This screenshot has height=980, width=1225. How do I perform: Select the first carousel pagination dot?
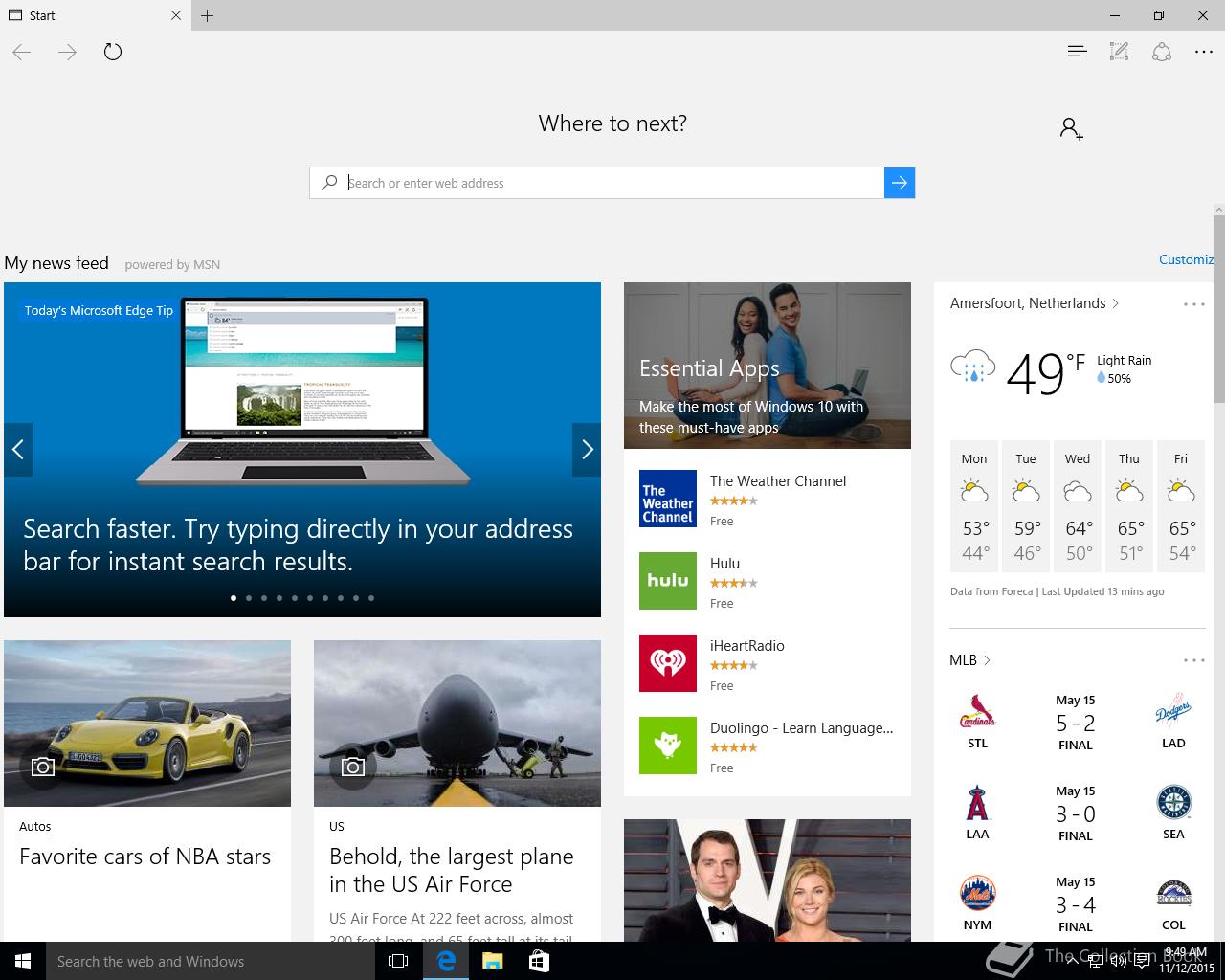[234, 598]
